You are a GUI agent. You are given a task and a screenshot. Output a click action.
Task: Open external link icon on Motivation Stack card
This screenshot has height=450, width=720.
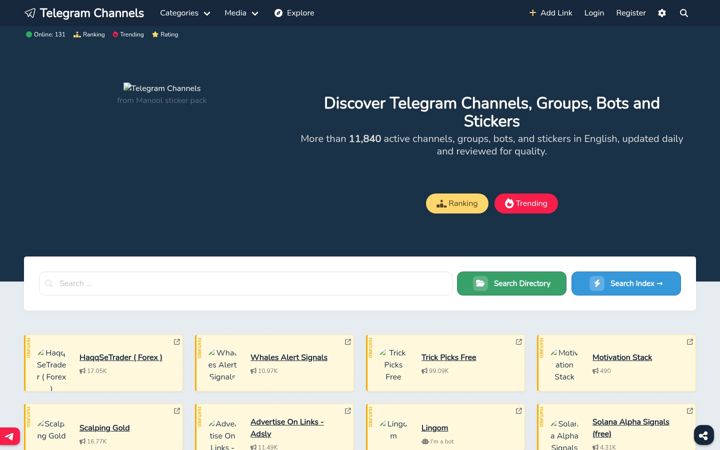click(x=690, y=342)
